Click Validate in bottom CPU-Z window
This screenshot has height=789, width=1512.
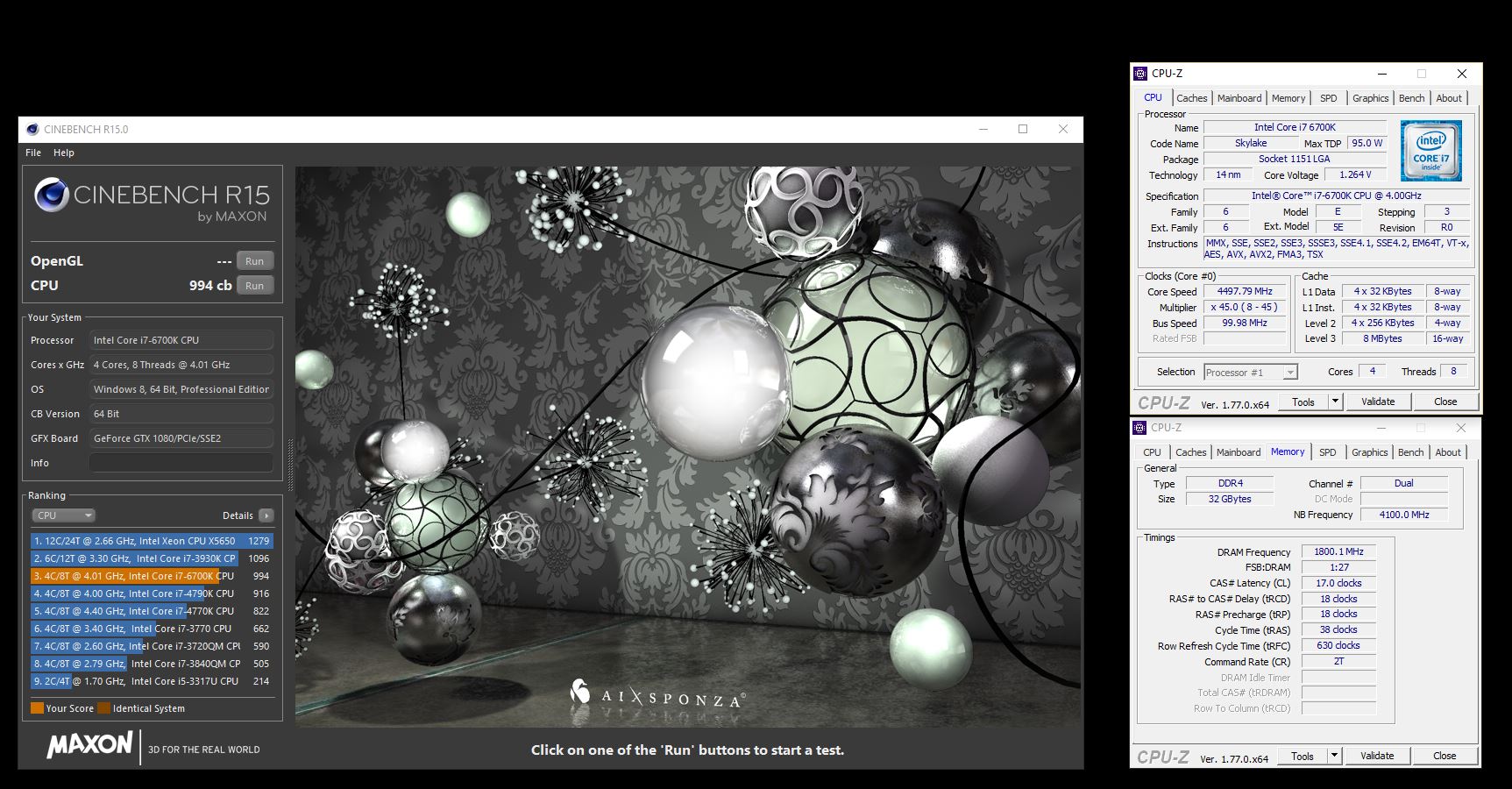tap(1377, 756)
